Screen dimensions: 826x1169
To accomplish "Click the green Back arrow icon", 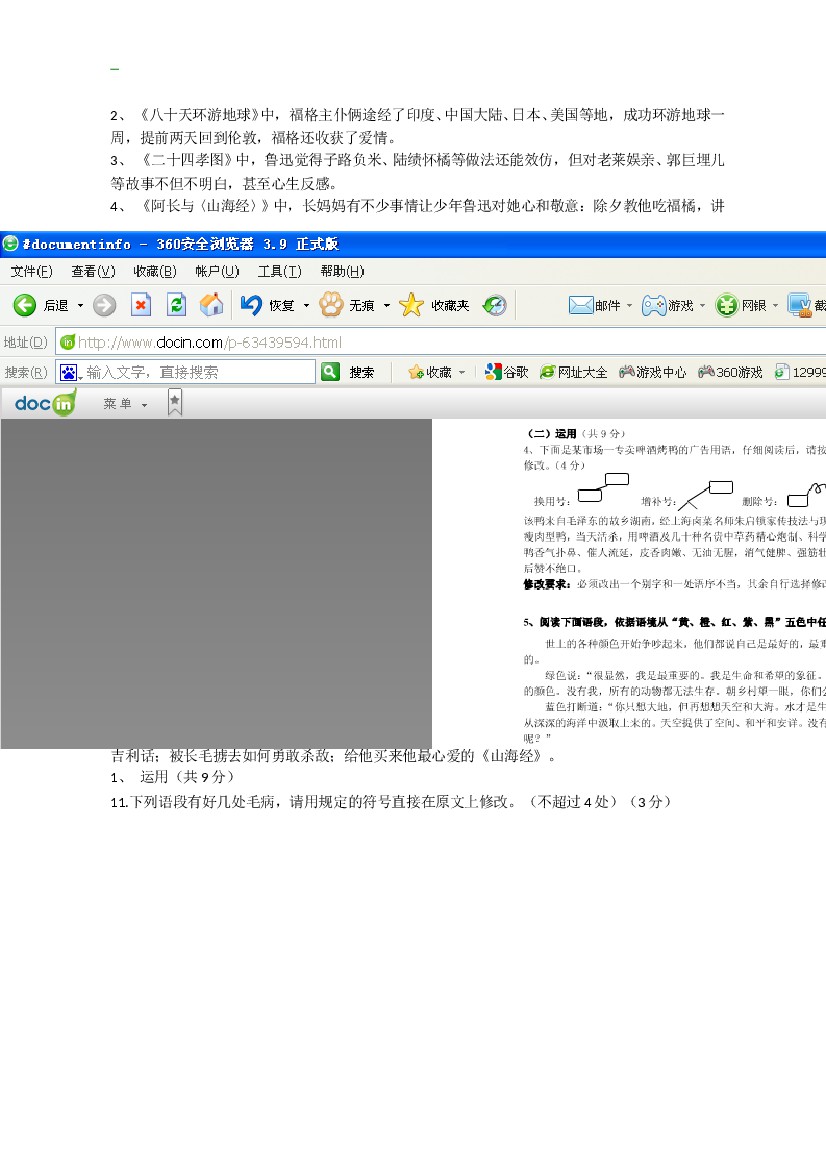I will click(x=25, y=305).
